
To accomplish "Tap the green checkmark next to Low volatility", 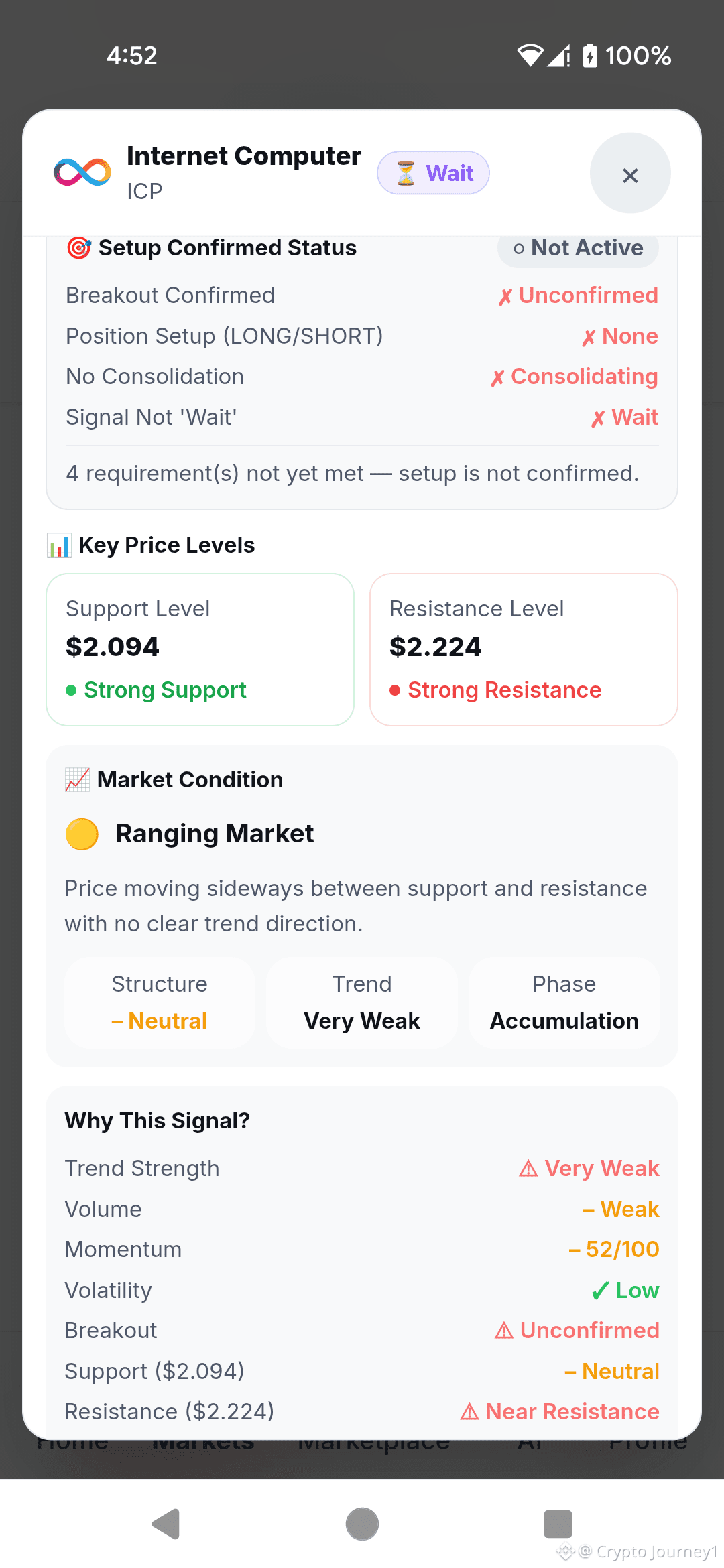I will pos(601,1291).
